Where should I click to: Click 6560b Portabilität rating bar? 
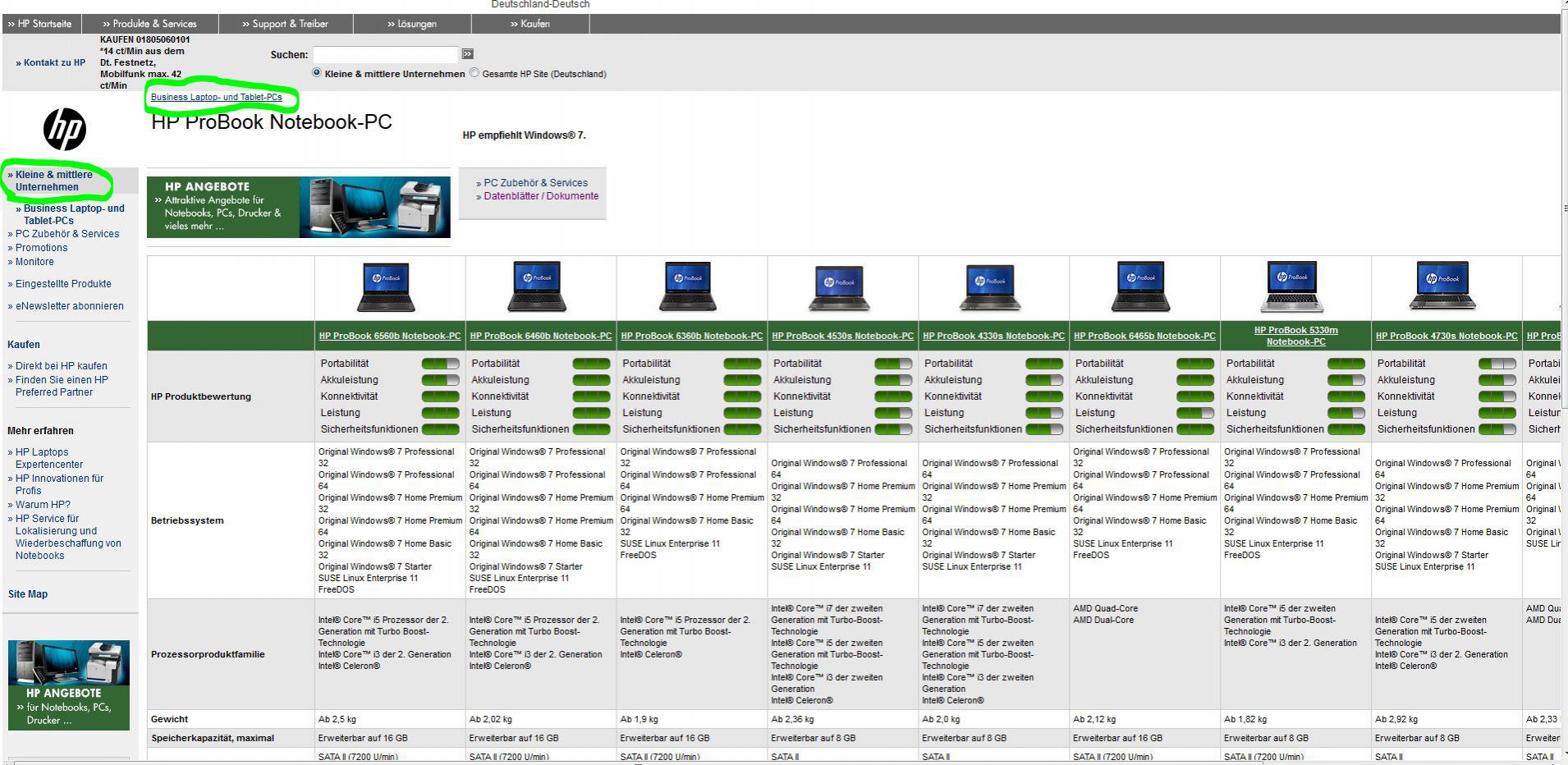point(441,364)
